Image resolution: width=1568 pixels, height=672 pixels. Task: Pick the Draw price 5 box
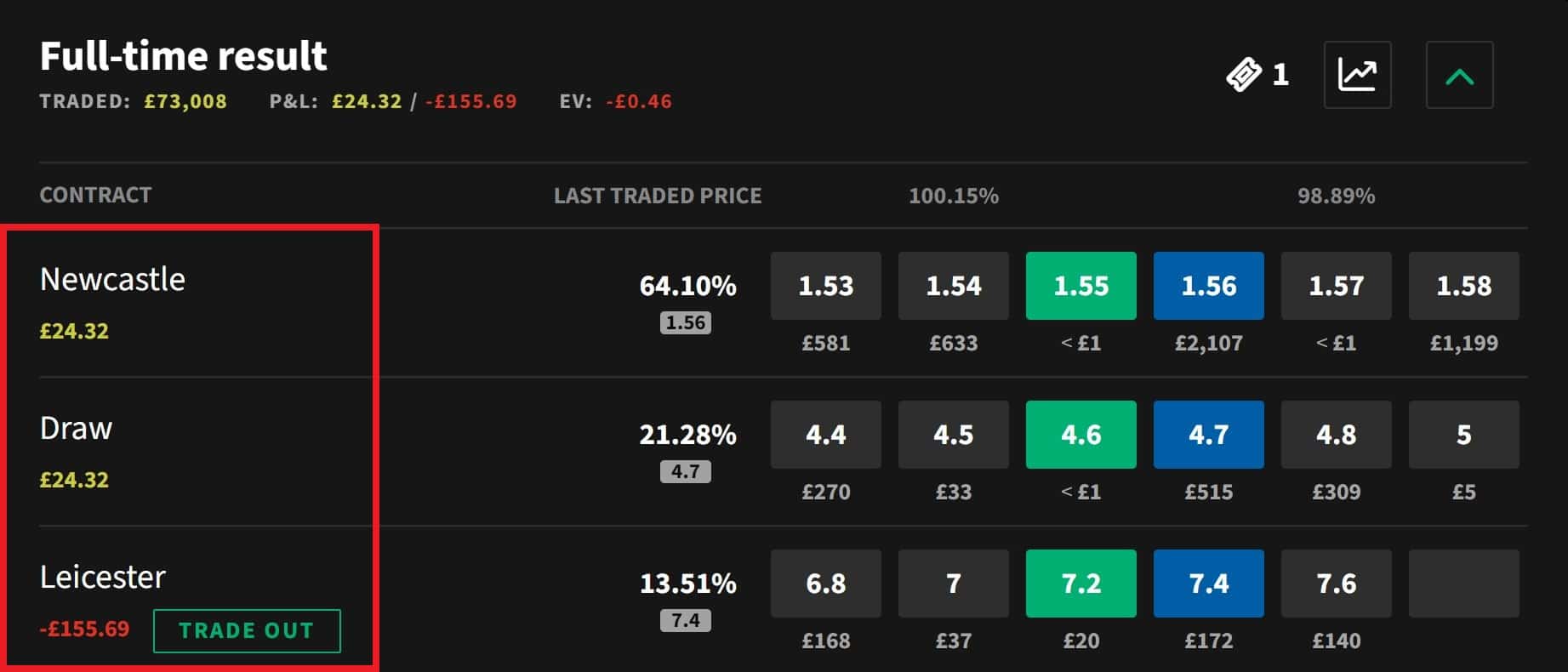[1463, 435]
